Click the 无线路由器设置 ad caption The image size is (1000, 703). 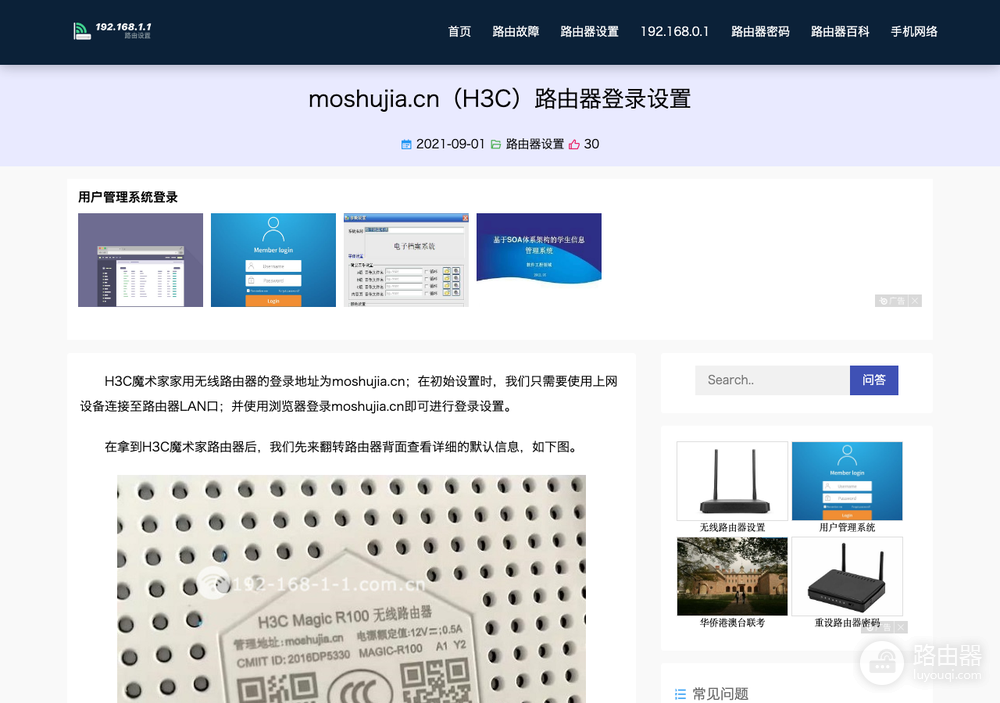732,528
